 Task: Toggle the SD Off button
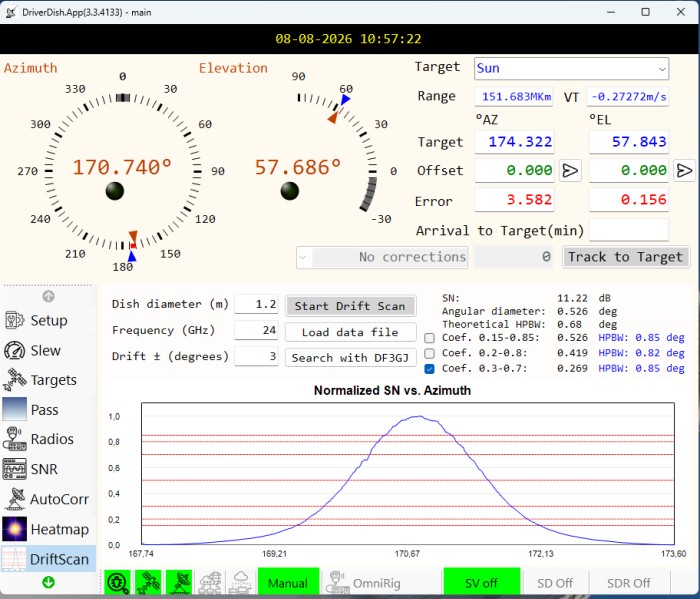coord(555,583)
